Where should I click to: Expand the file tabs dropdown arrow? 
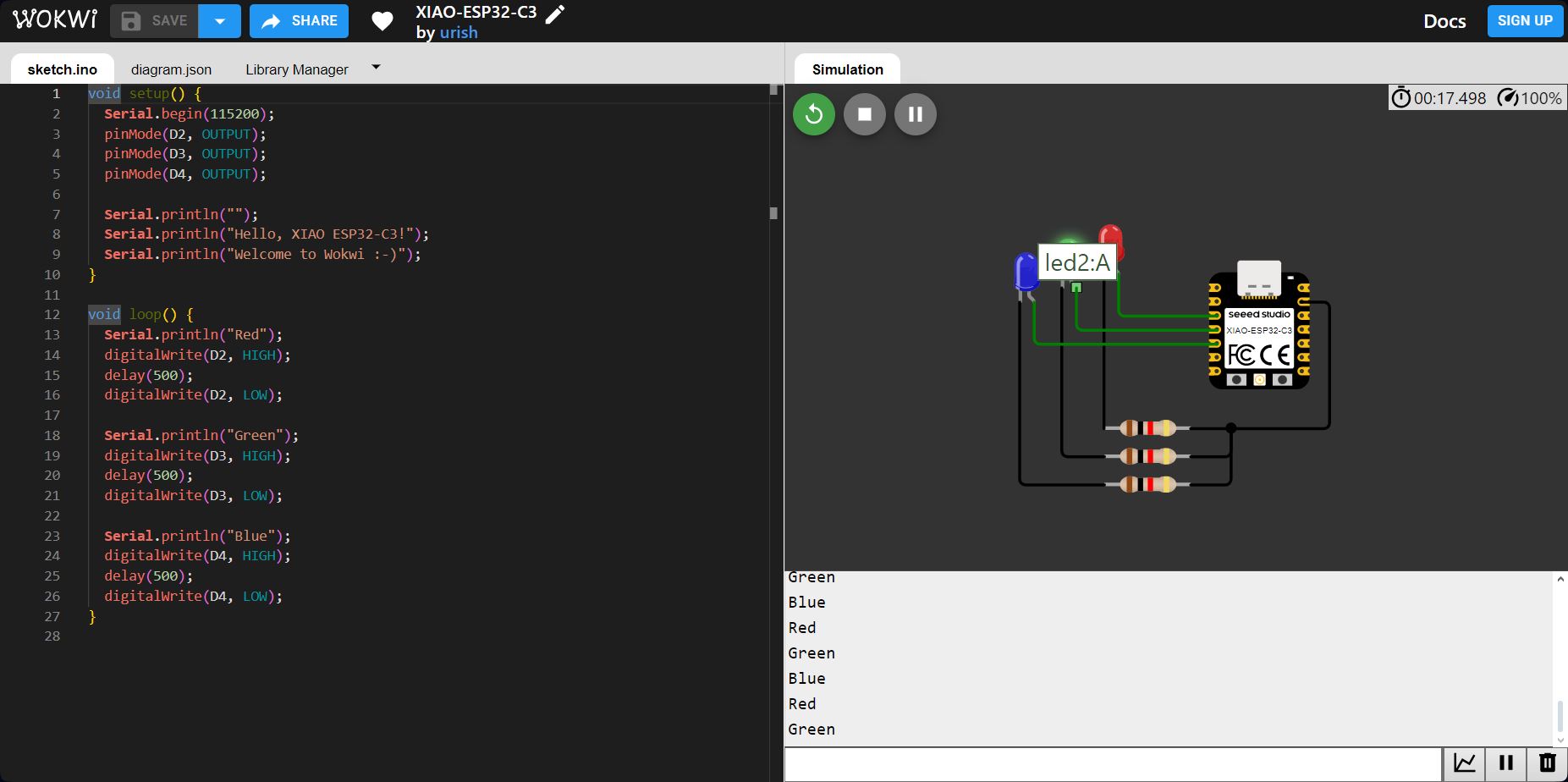(377, 67)
